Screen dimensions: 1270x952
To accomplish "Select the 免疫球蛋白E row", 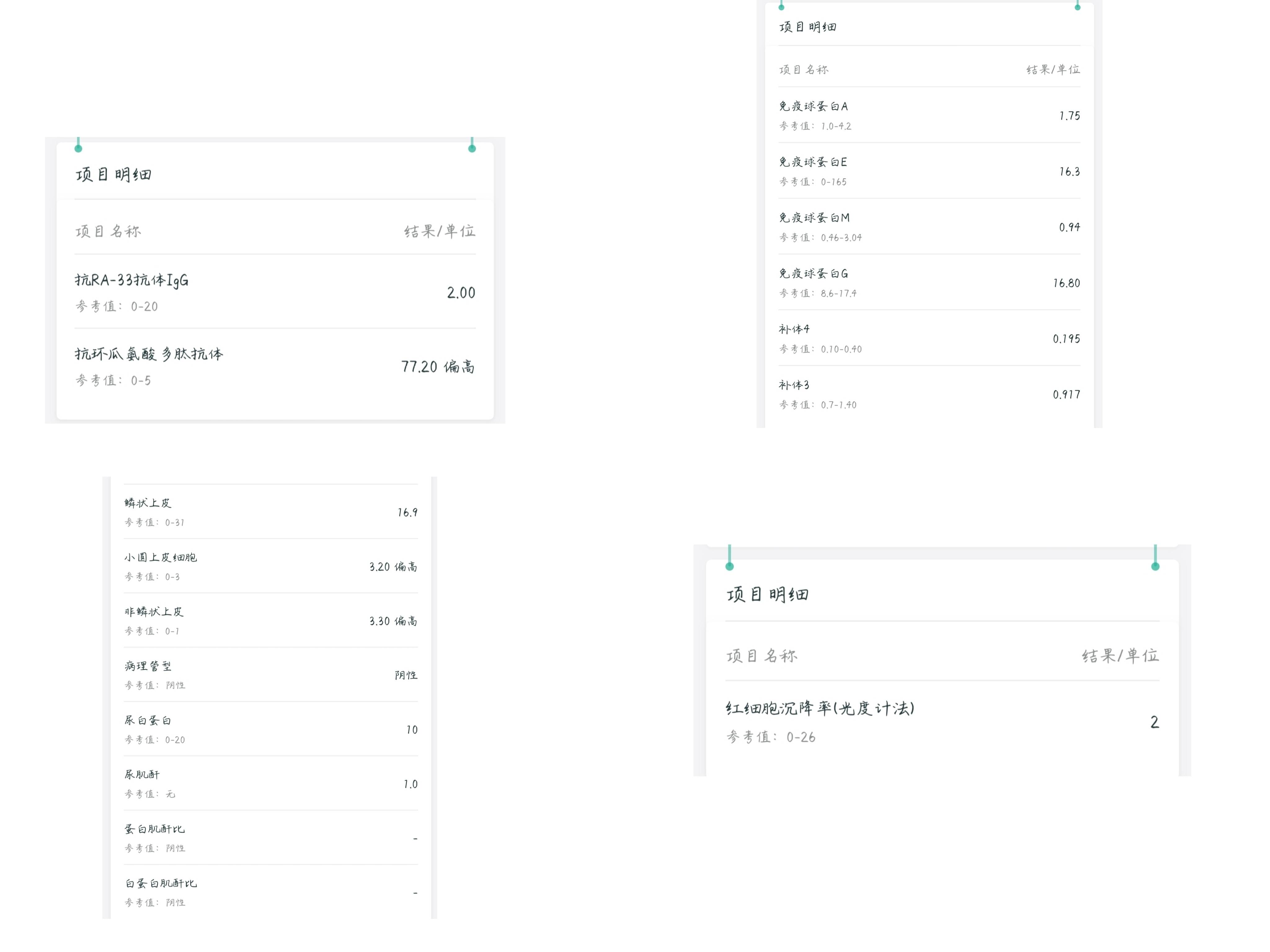I will 929,171.
